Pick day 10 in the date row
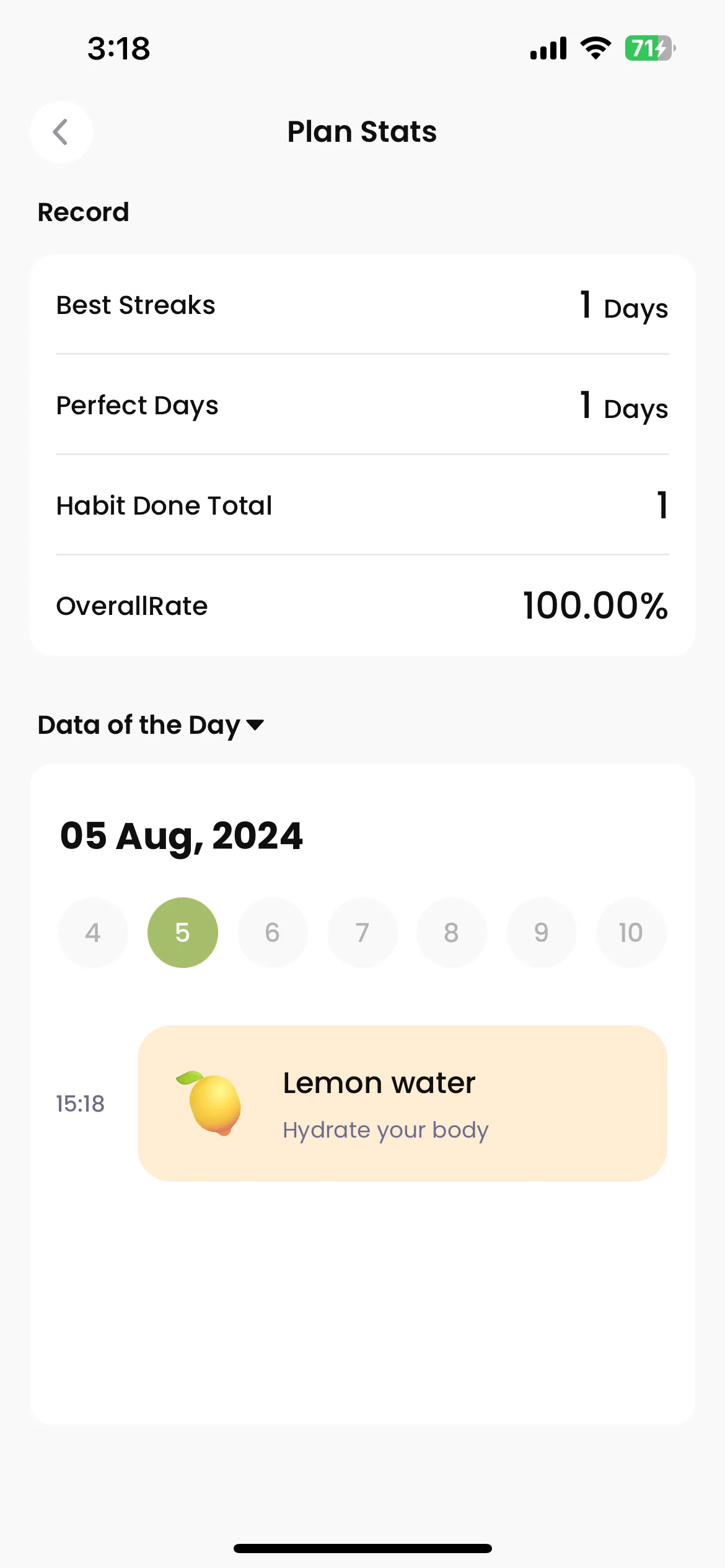This screenshot has width=725, height=1568. 631,933
